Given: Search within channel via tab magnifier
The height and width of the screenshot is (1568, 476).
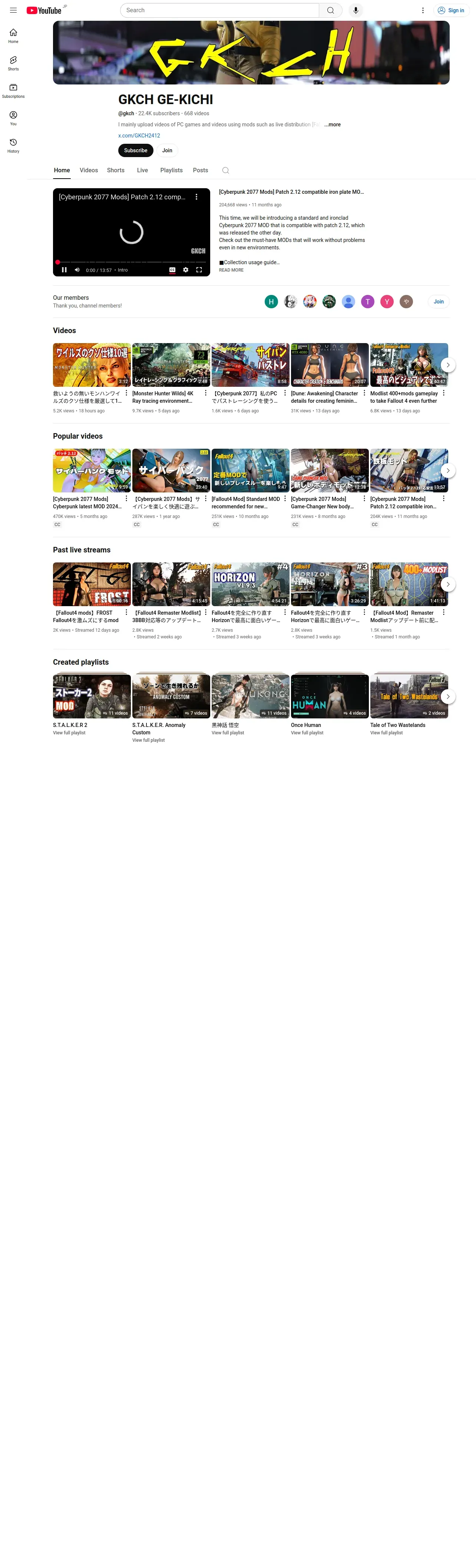Looking at the screenshot, I should 225,170.
